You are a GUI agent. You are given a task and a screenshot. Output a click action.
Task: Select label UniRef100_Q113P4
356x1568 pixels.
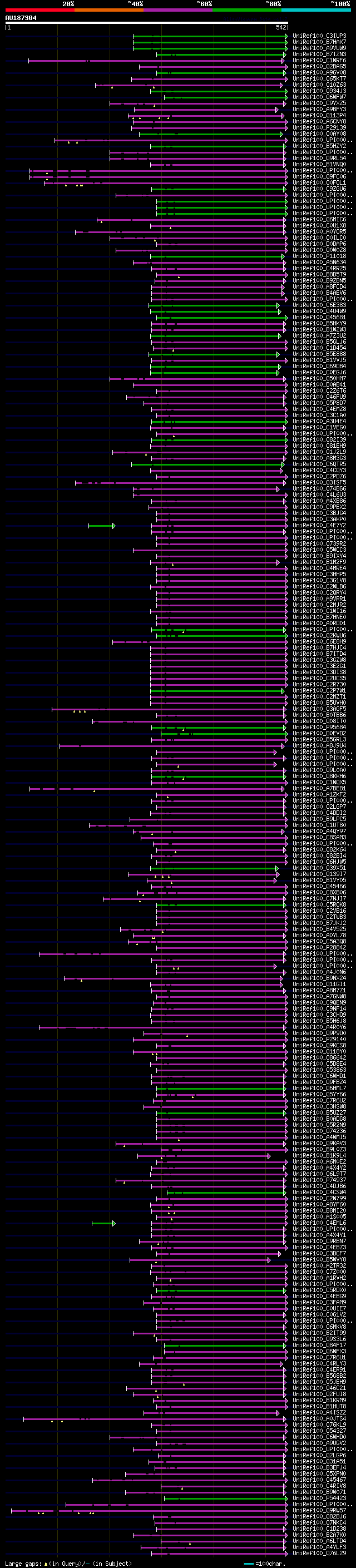[319, 115]
